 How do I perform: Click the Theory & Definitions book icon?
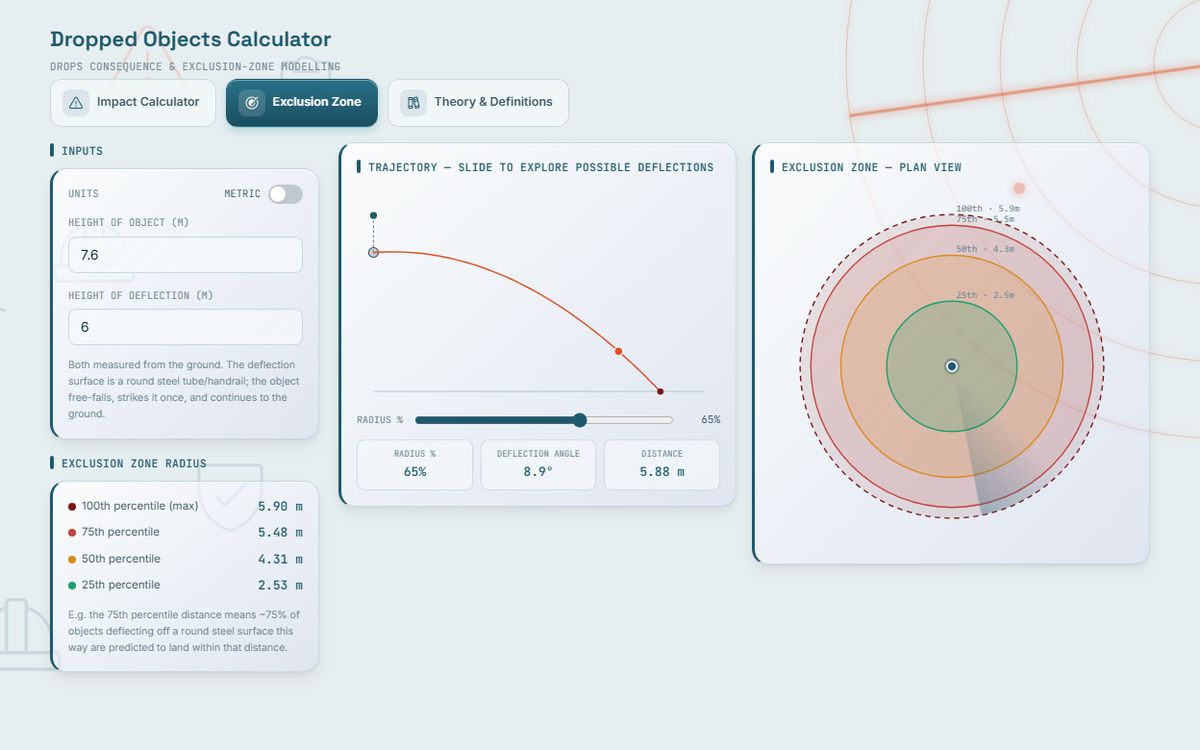[x=413, y=102]
